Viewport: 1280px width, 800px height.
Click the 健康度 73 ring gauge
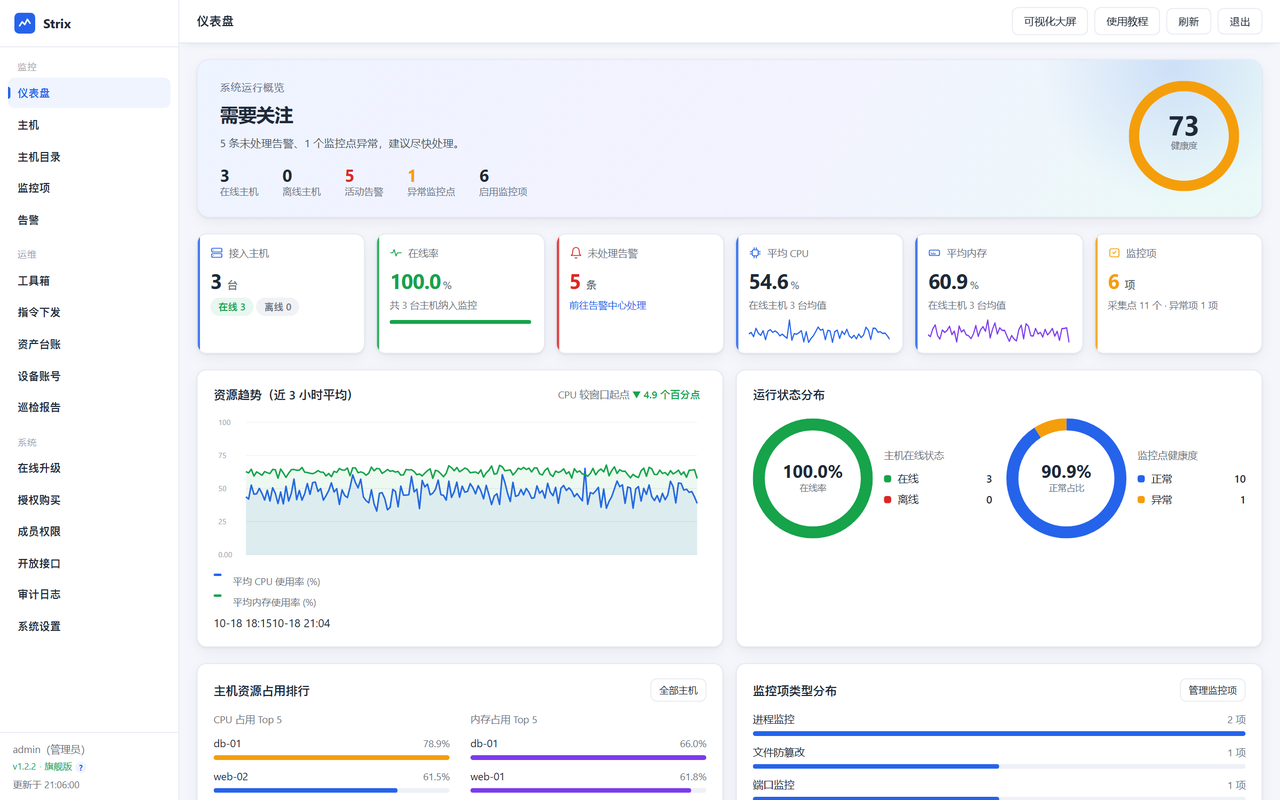[x=1184, y=136]
